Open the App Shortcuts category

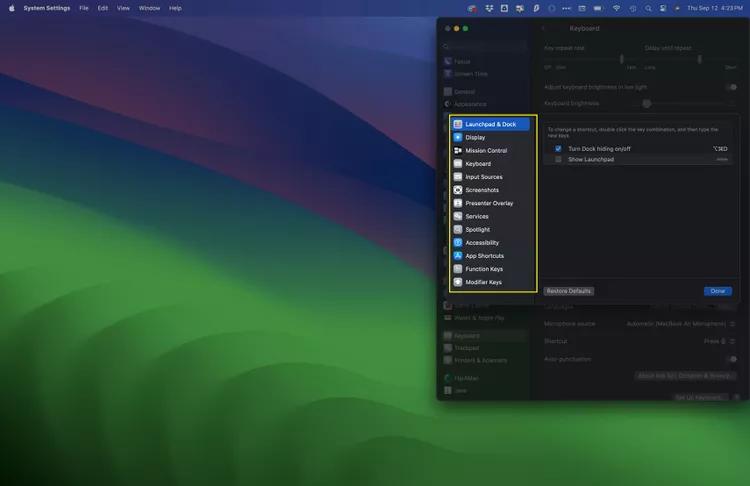pos(490,256)
